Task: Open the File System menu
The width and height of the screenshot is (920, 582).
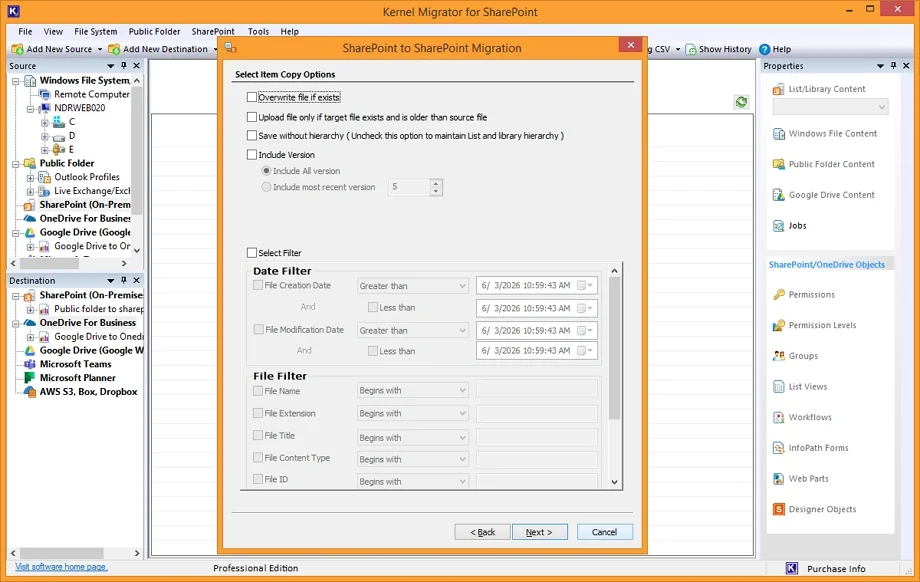Action: point(96,32)
